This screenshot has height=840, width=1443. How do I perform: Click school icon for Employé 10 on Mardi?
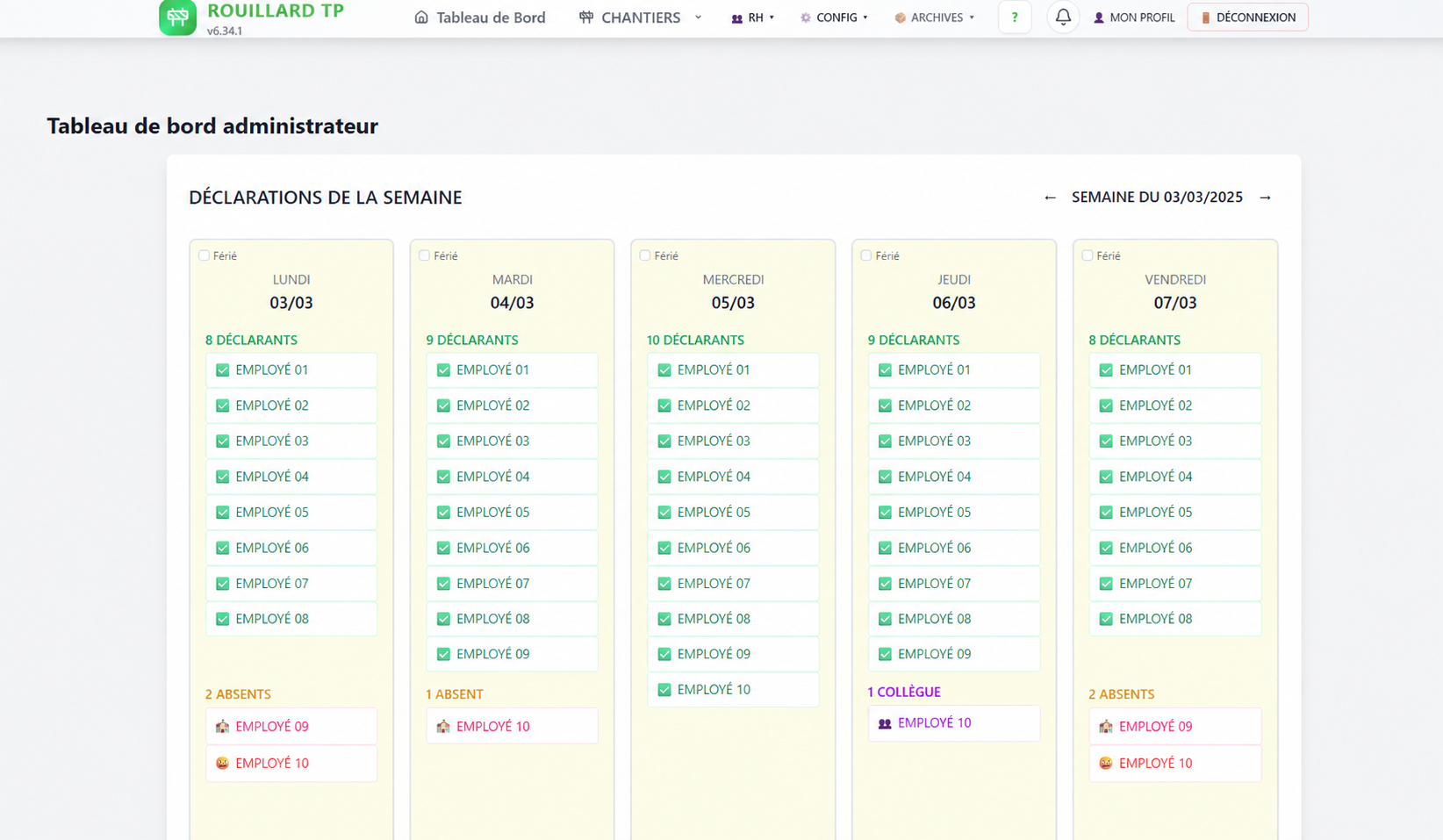(x=443, y=727)
